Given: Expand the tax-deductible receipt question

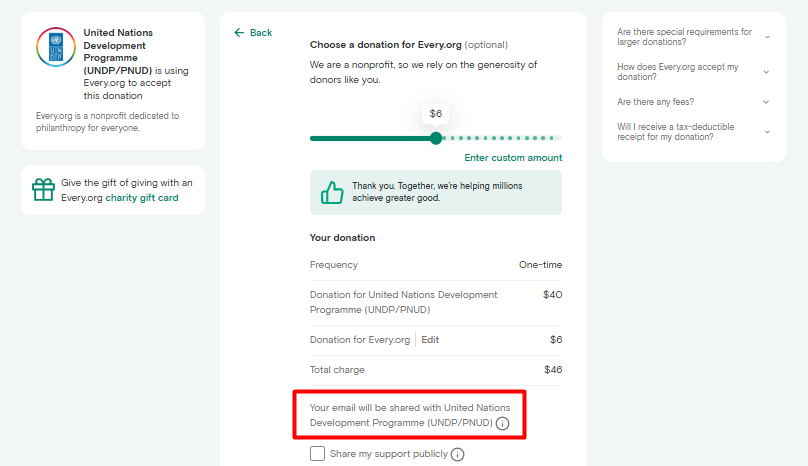Looking at the screenshot, I should (767, 132).
